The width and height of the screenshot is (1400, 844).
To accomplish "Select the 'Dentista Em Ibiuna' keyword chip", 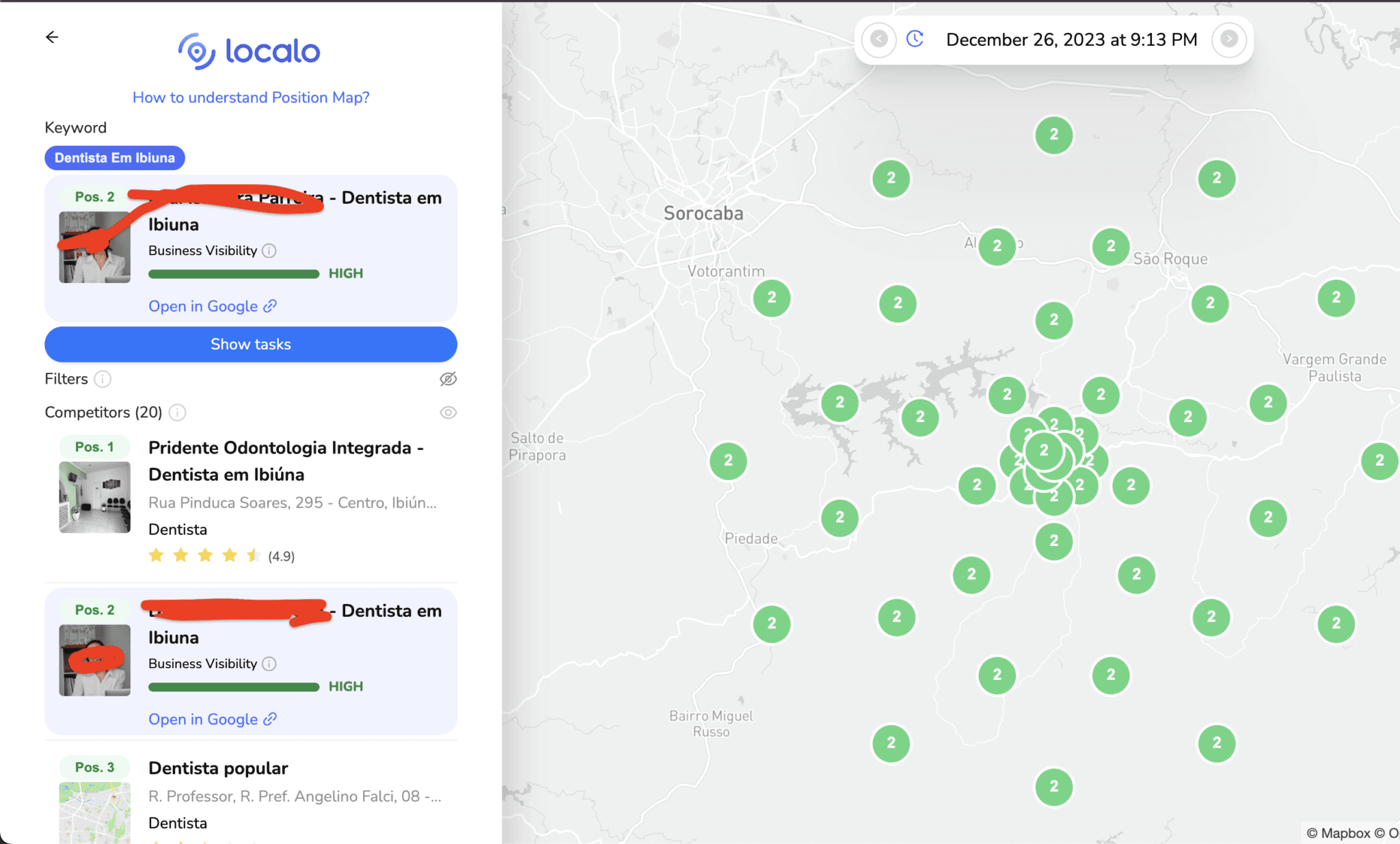I will (x=115, y=158).
